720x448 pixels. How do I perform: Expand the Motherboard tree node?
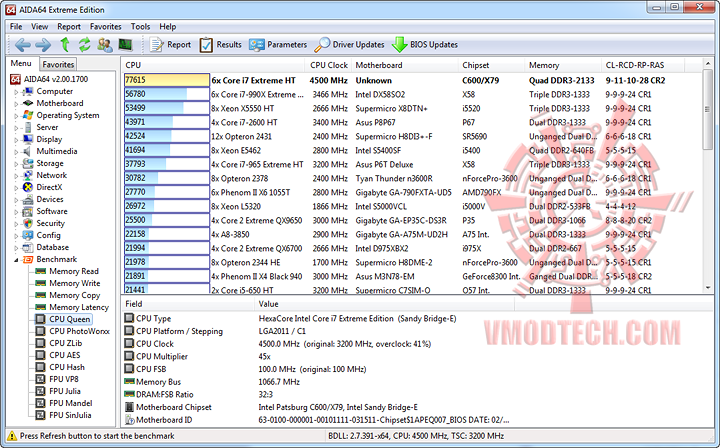[x=16, y=104]
